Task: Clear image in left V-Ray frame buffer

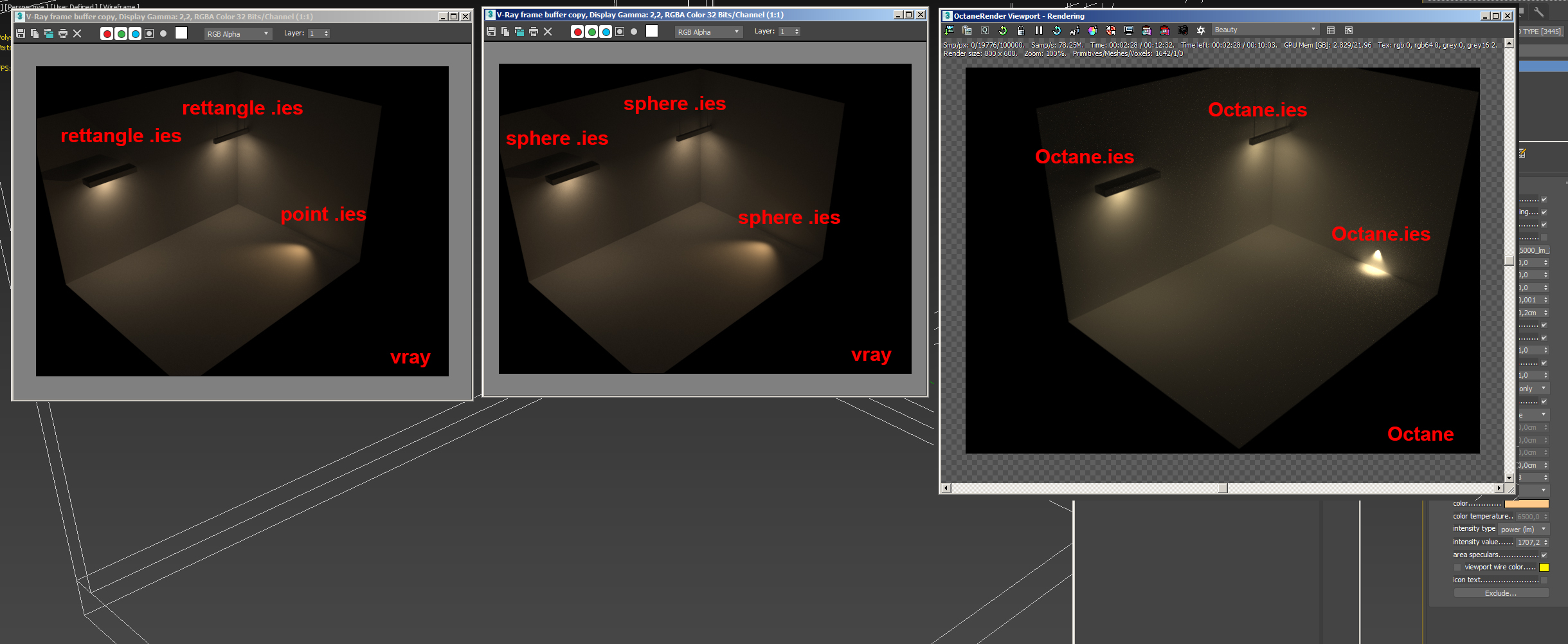Action: pyautogui.click(x=77, y=33)
